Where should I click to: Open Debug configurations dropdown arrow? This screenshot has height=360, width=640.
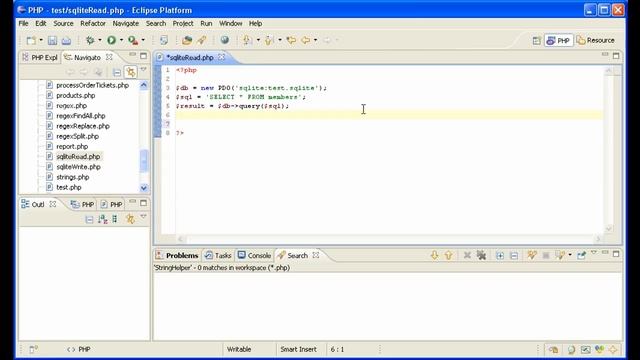[x=100, y=40]
